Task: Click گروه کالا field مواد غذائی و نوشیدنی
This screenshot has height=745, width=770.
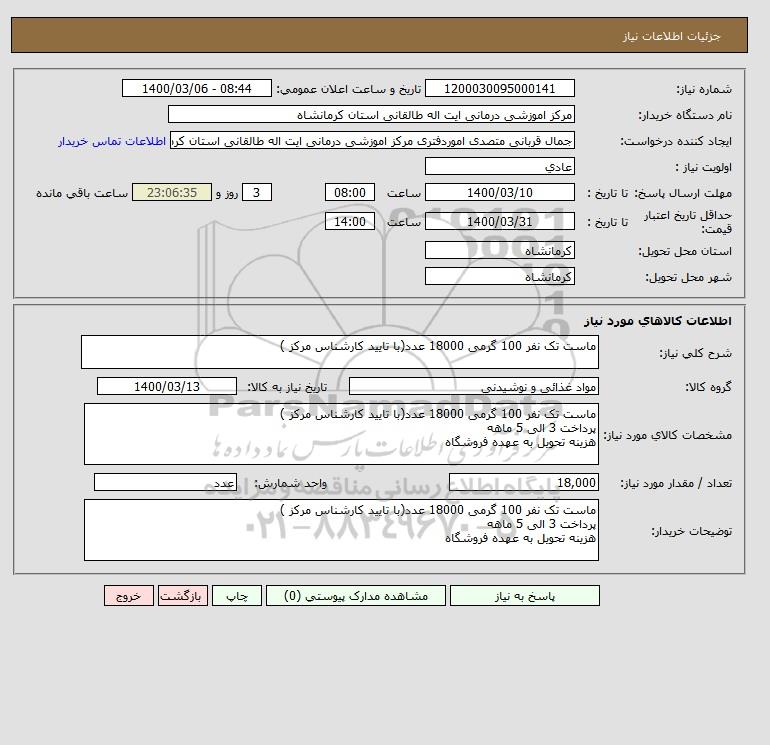Action: [473, 386]
